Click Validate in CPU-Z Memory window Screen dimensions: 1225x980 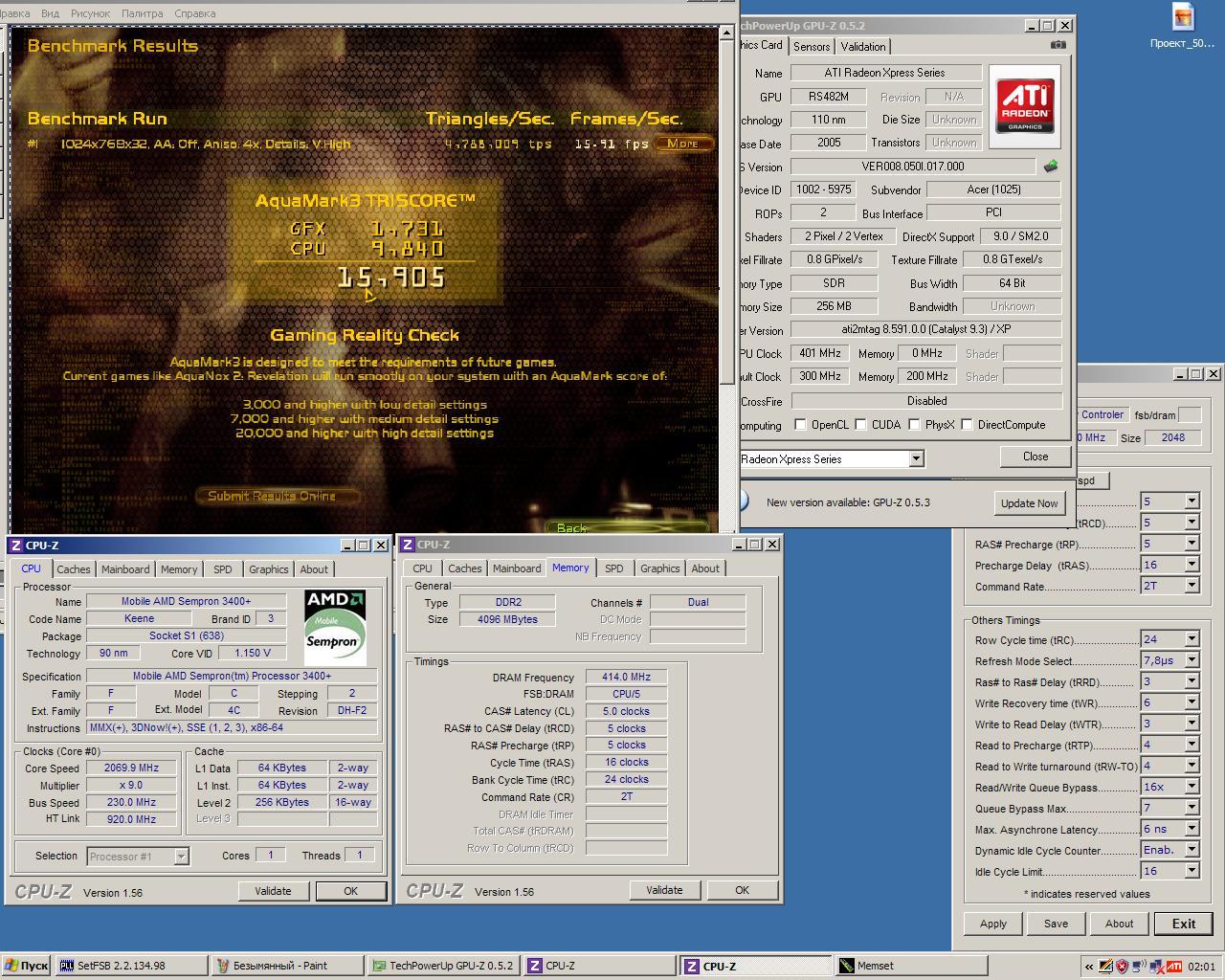(x=664, y=890)
